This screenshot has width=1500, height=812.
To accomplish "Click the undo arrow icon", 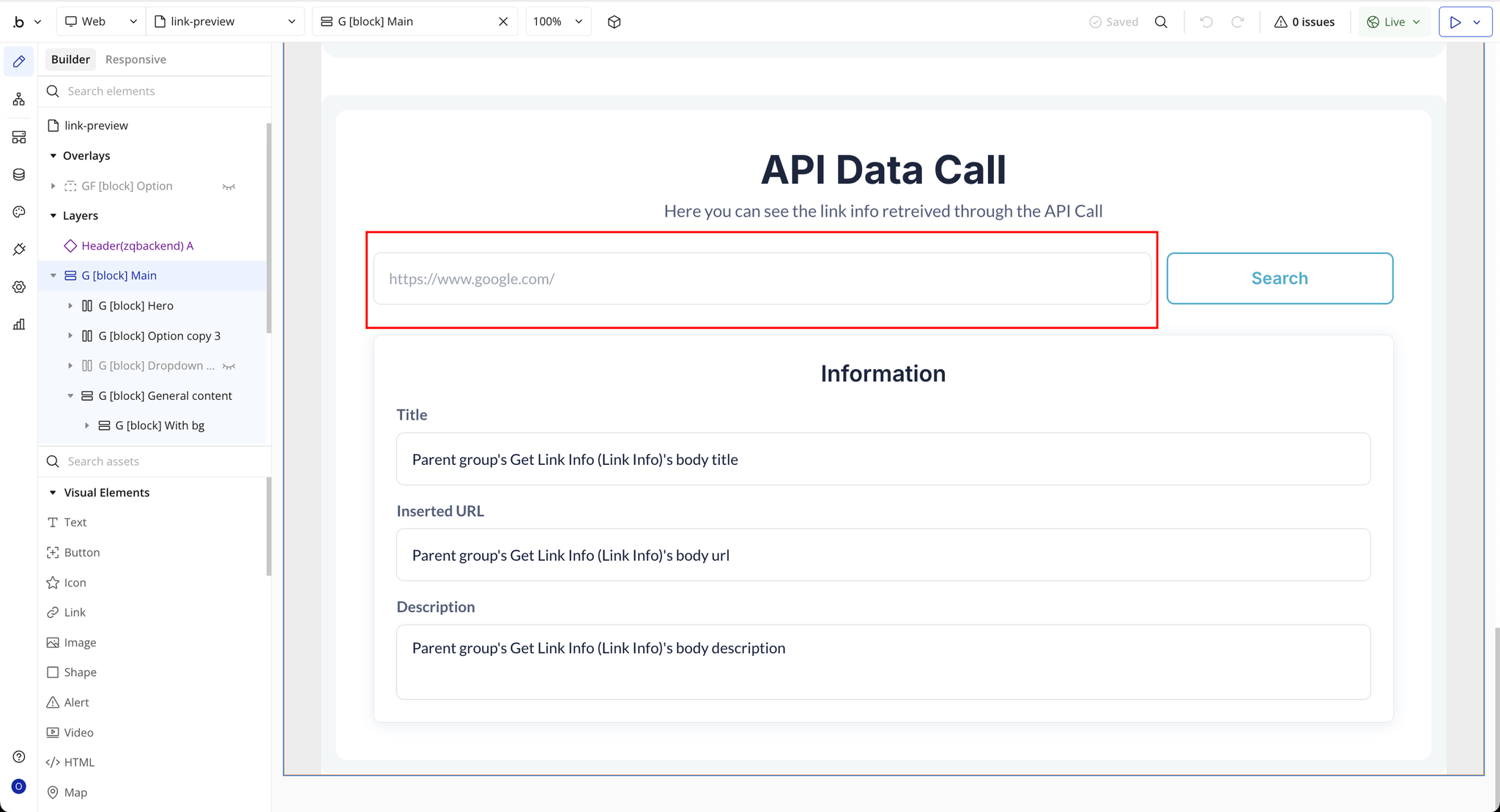I will (x=1206, y=22).
